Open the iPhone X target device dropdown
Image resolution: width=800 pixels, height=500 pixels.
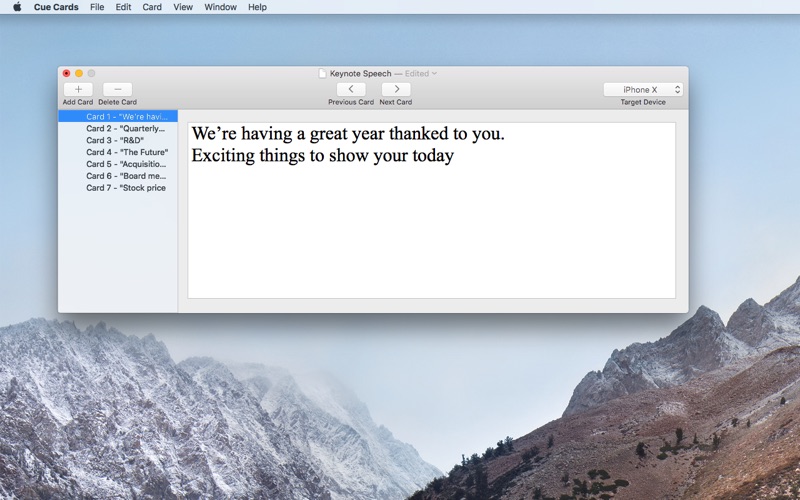pyautogui.click(x=643, y=89)
